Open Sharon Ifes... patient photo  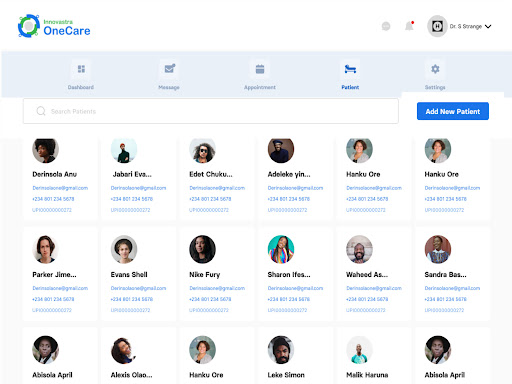[x=281, y=249]
